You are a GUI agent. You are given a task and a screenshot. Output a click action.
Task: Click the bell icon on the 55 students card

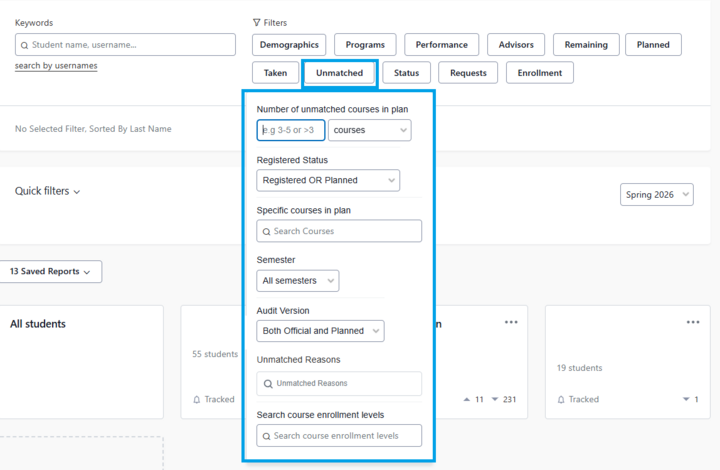click(197, 400)
